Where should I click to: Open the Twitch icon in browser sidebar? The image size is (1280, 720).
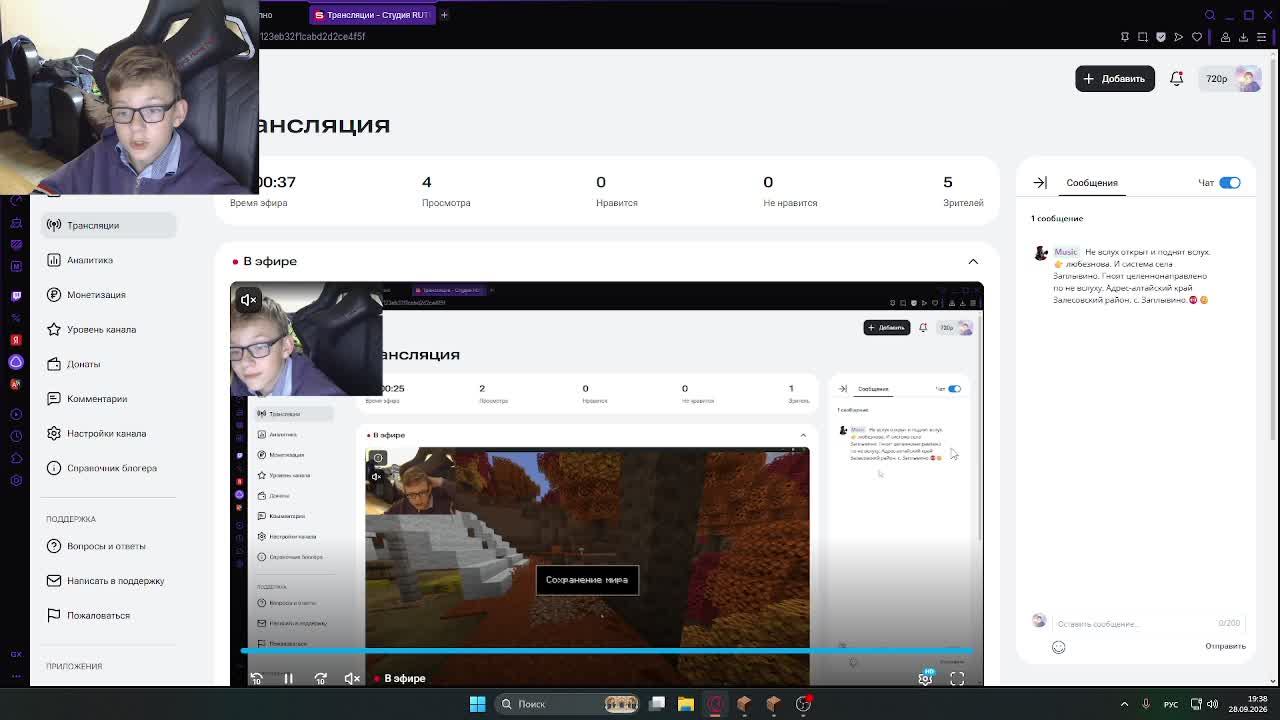(x=16, y=296)
